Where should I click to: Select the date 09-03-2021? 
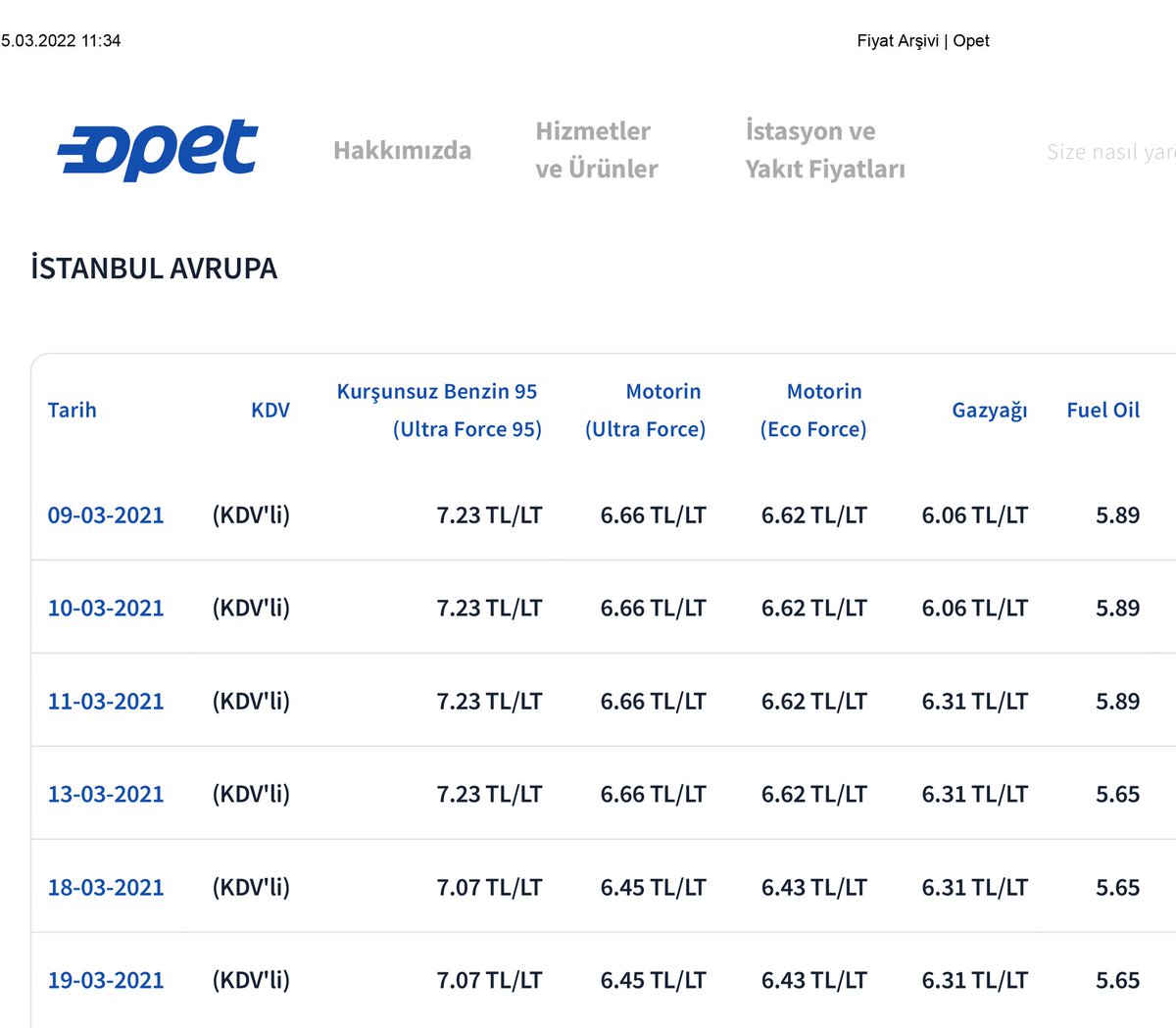(x=106, y=514)
